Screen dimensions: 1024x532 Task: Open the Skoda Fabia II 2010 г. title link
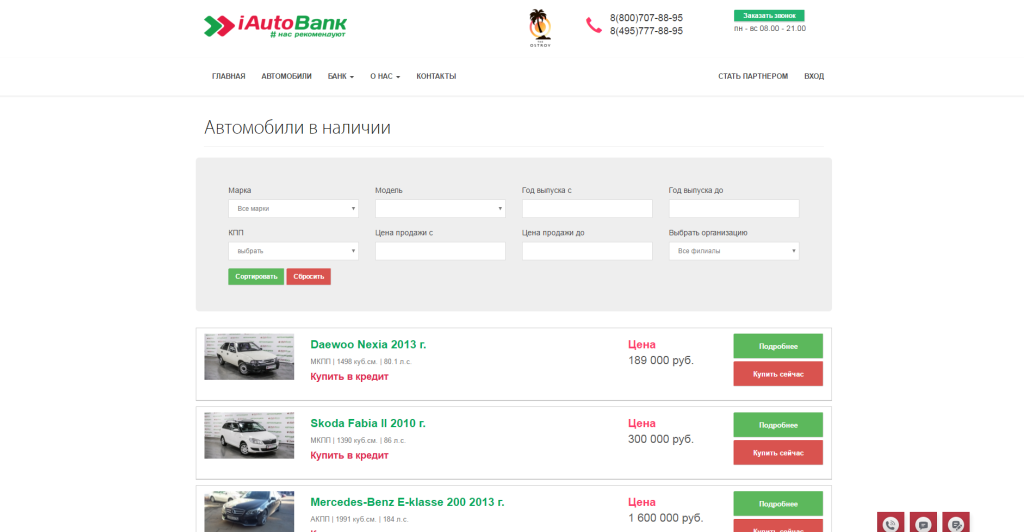pos(368,424)
